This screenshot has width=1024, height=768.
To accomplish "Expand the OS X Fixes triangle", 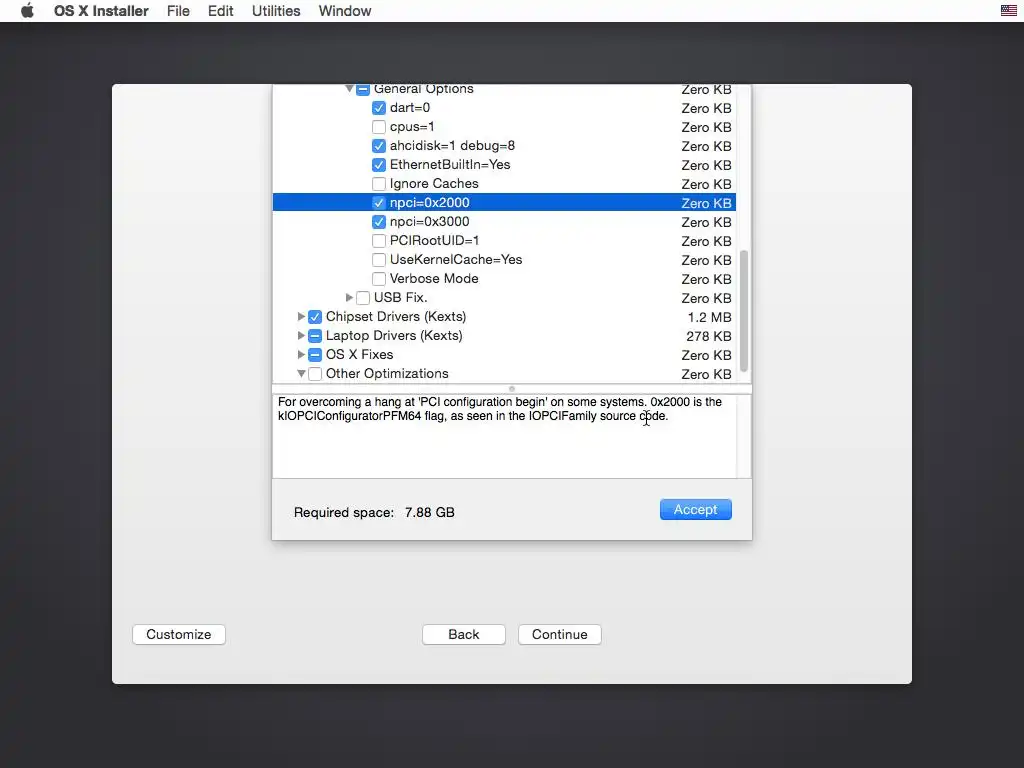I will point(301,354).
